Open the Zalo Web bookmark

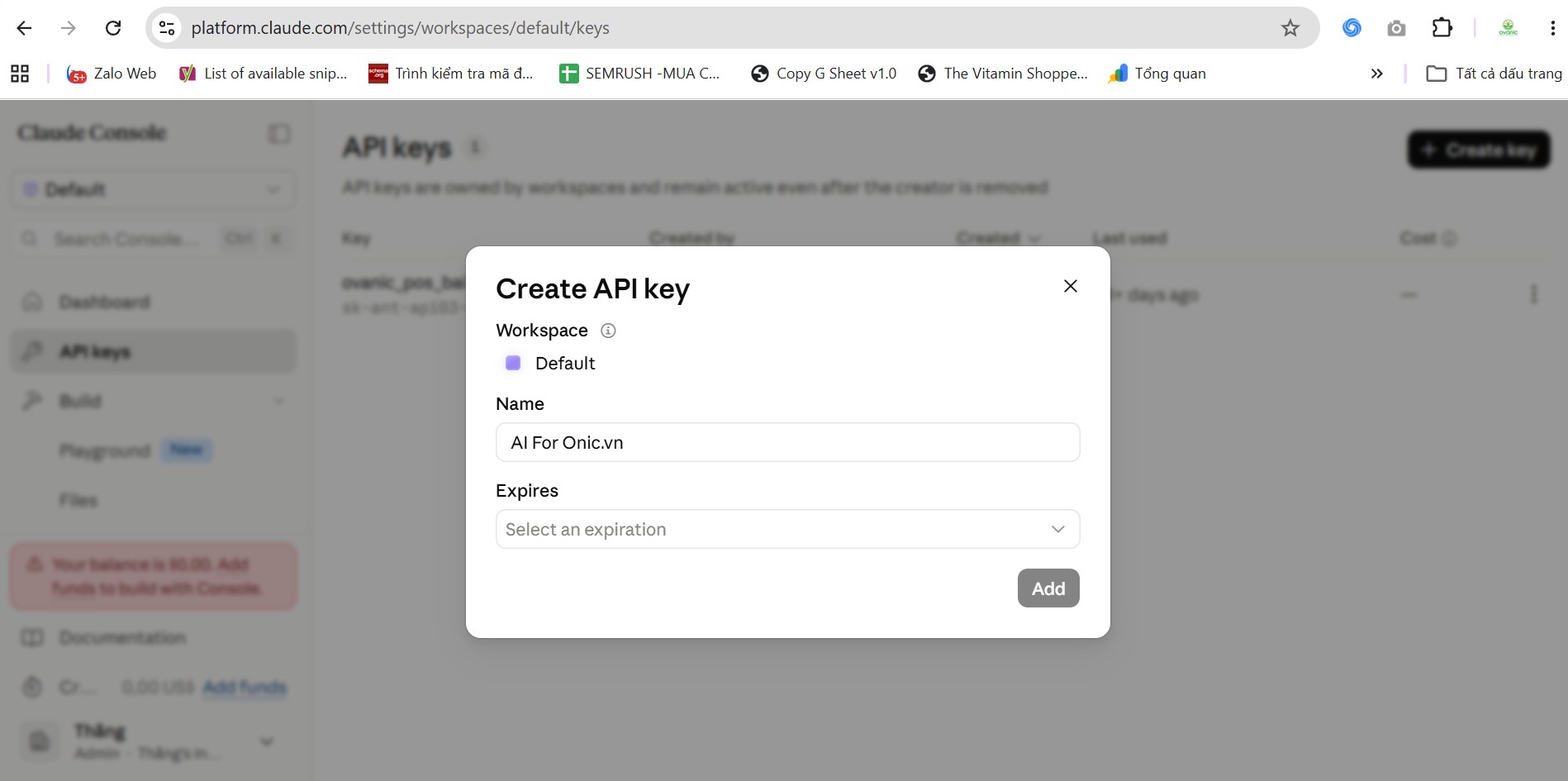point(112,74)
